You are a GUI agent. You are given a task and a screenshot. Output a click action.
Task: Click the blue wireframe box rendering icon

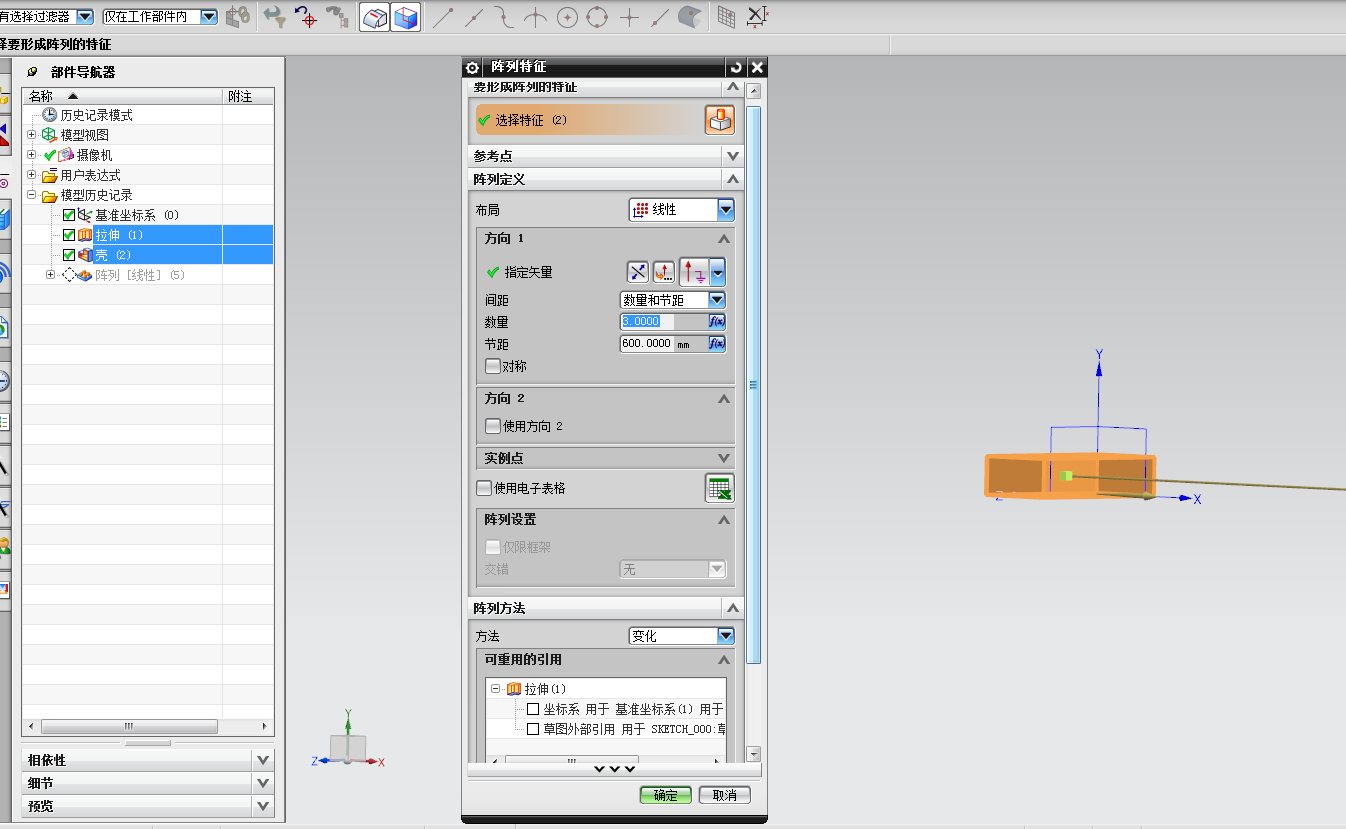coord(405,17)
